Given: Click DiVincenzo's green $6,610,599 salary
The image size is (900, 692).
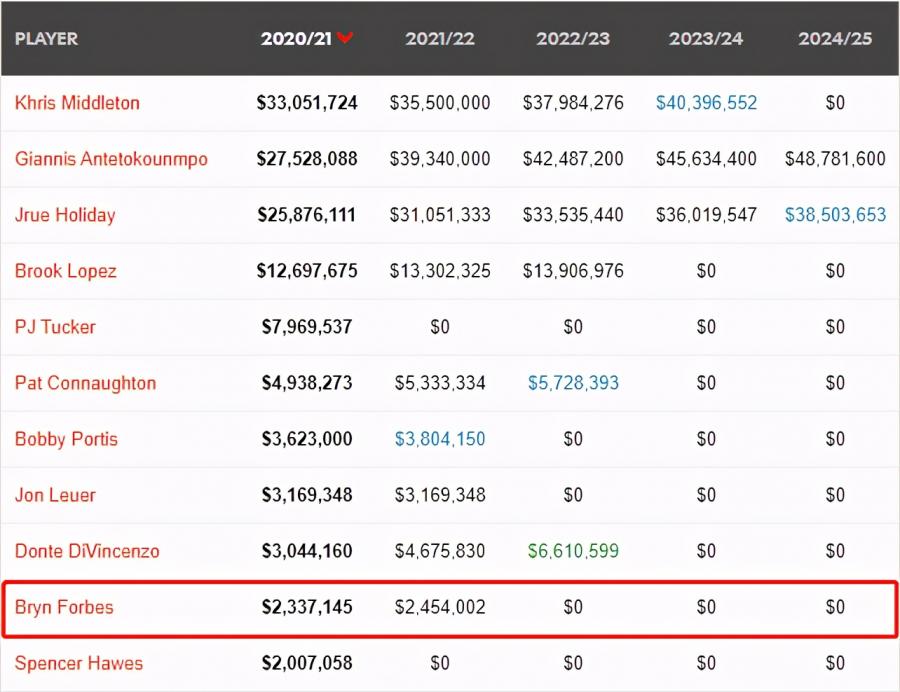Looking at the screenshot, I should (x=572, y=551).
